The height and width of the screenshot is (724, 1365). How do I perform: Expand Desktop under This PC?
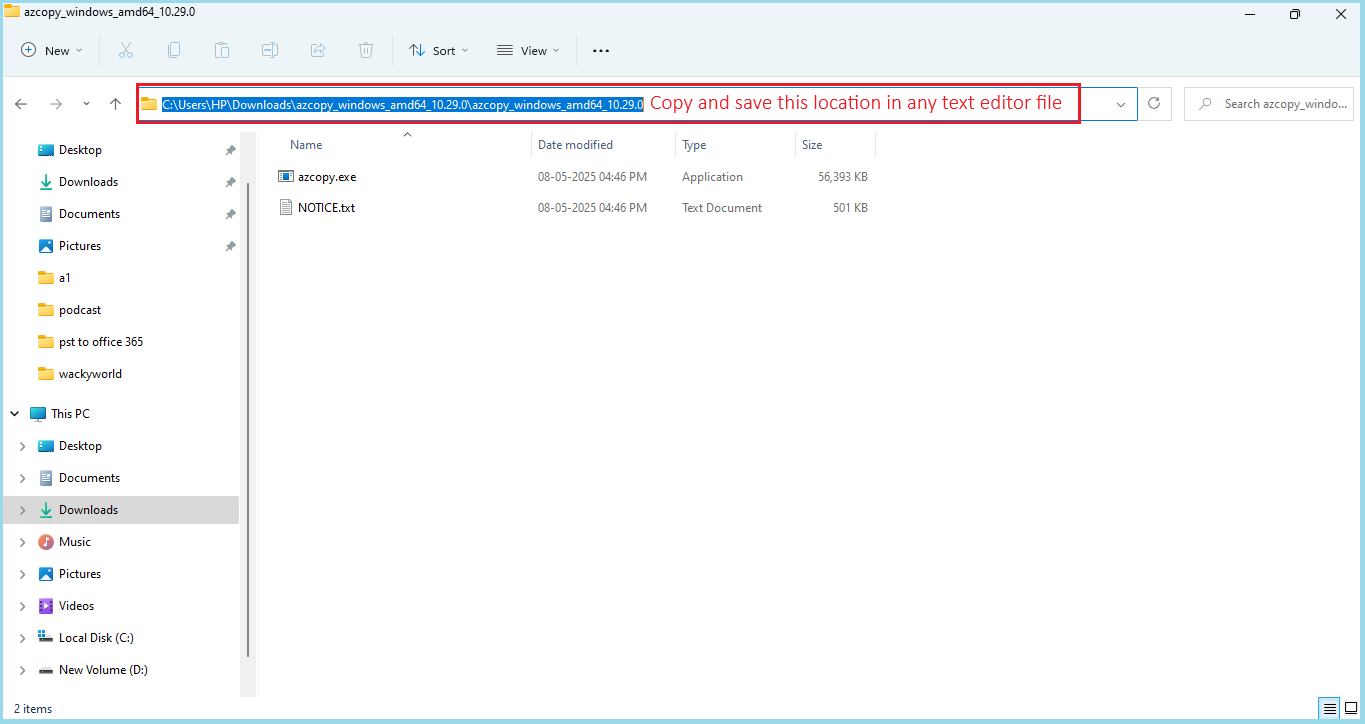point(23,446)
